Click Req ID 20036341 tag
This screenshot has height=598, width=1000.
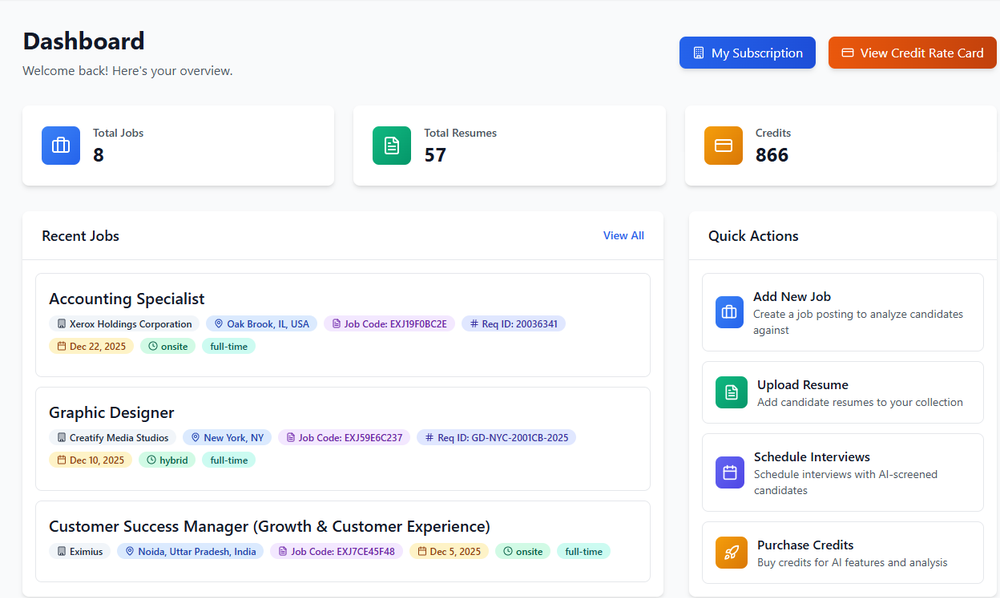pos(513,324)
